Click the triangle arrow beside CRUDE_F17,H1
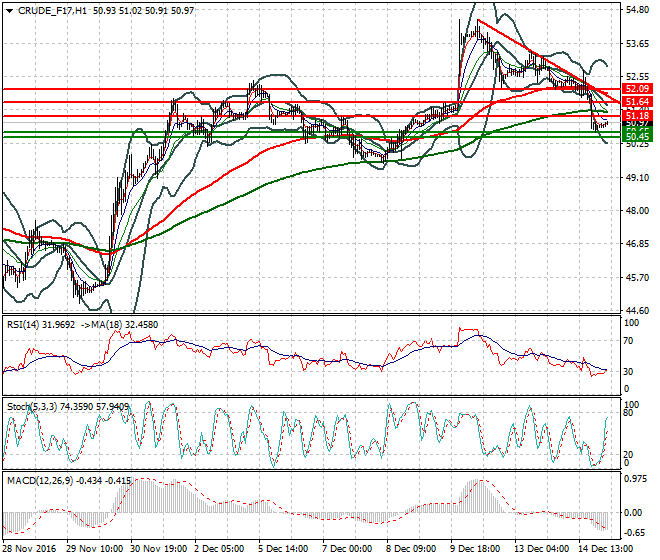This screenshot has width=660, height=560. pos(10,11)
